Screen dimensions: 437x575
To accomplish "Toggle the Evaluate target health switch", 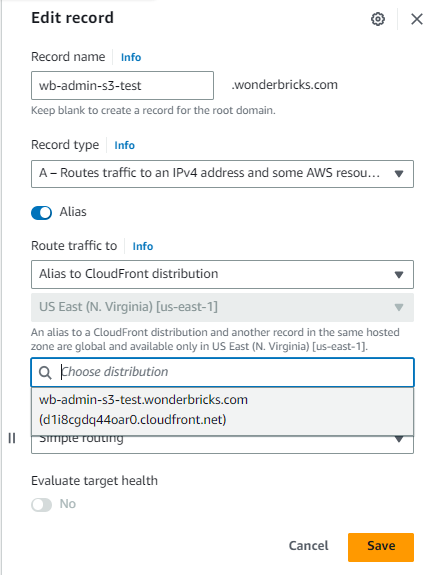I will click(41, 505).
